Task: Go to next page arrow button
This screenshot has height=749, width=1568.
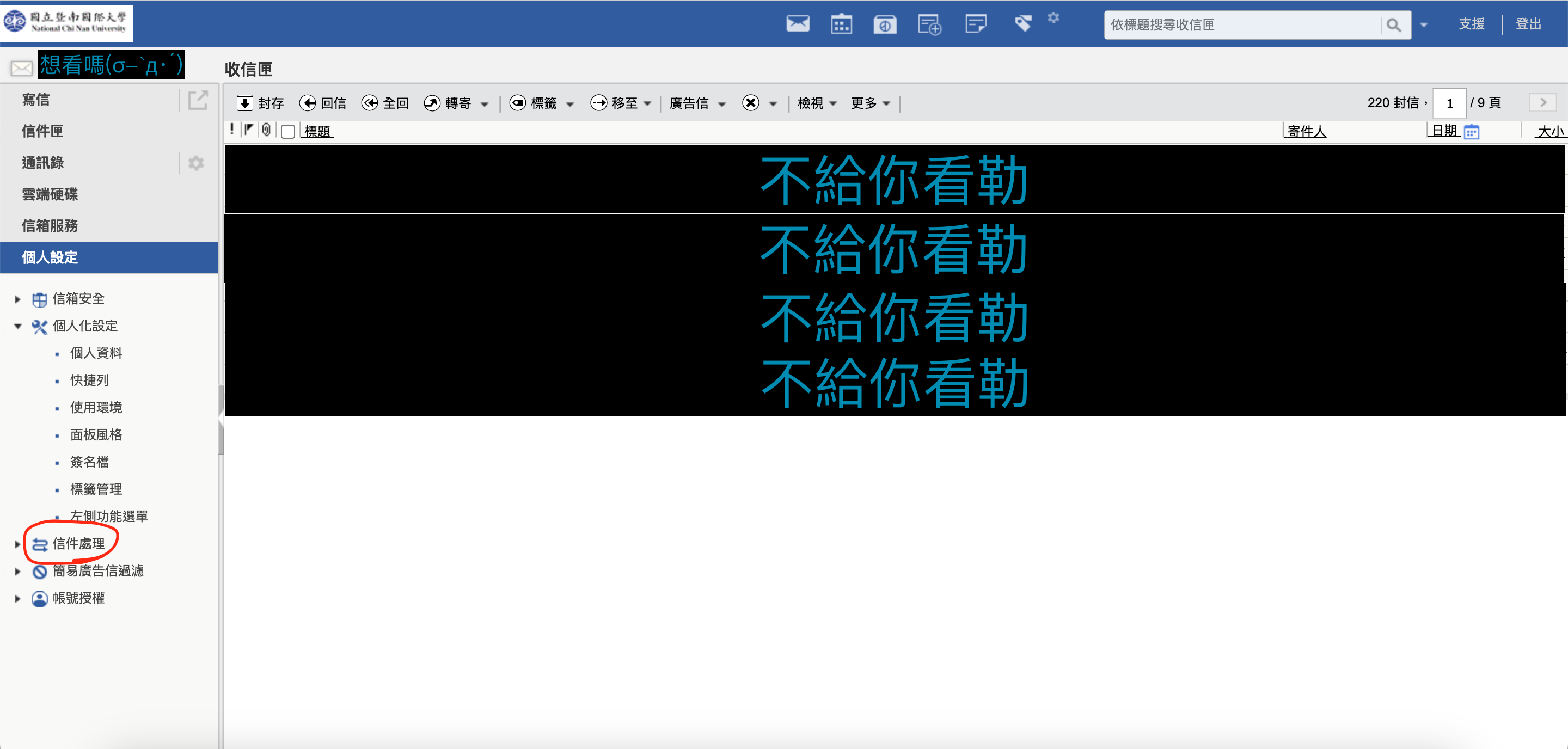Action: click(x=1542, y=103)
